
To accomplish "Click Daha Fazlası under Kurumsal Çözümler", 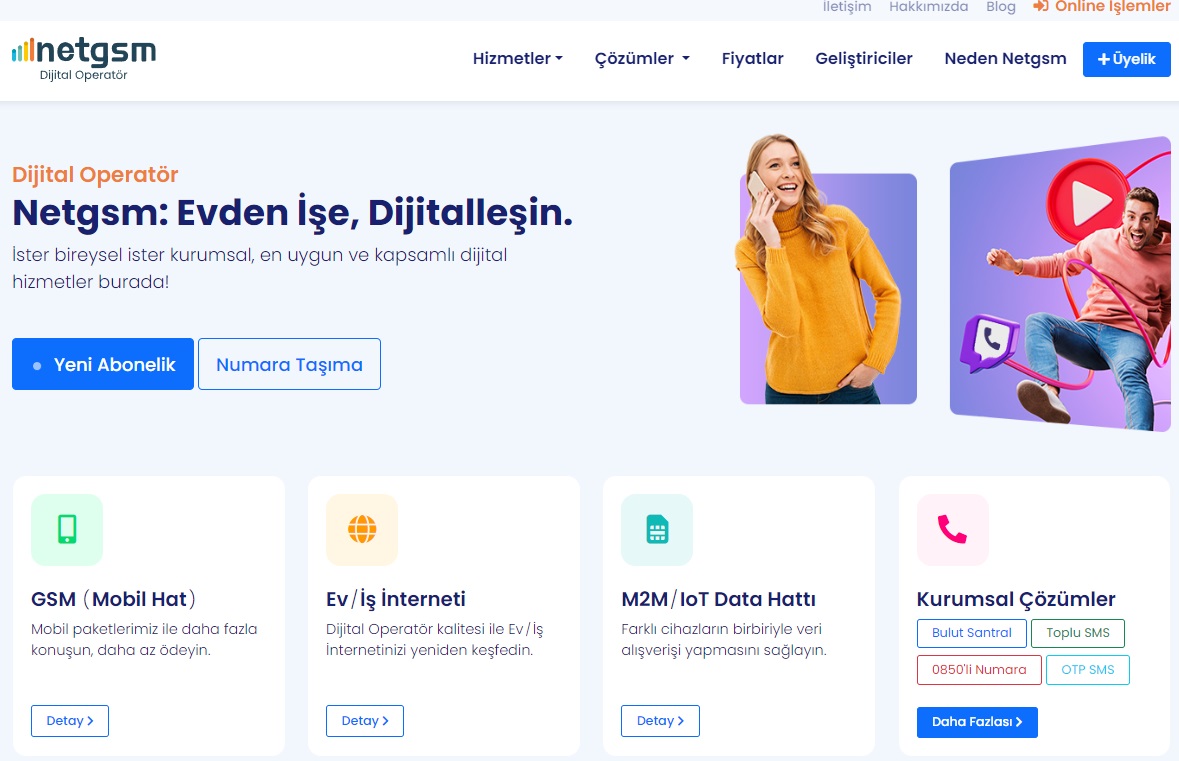I will tap(977, 722).
